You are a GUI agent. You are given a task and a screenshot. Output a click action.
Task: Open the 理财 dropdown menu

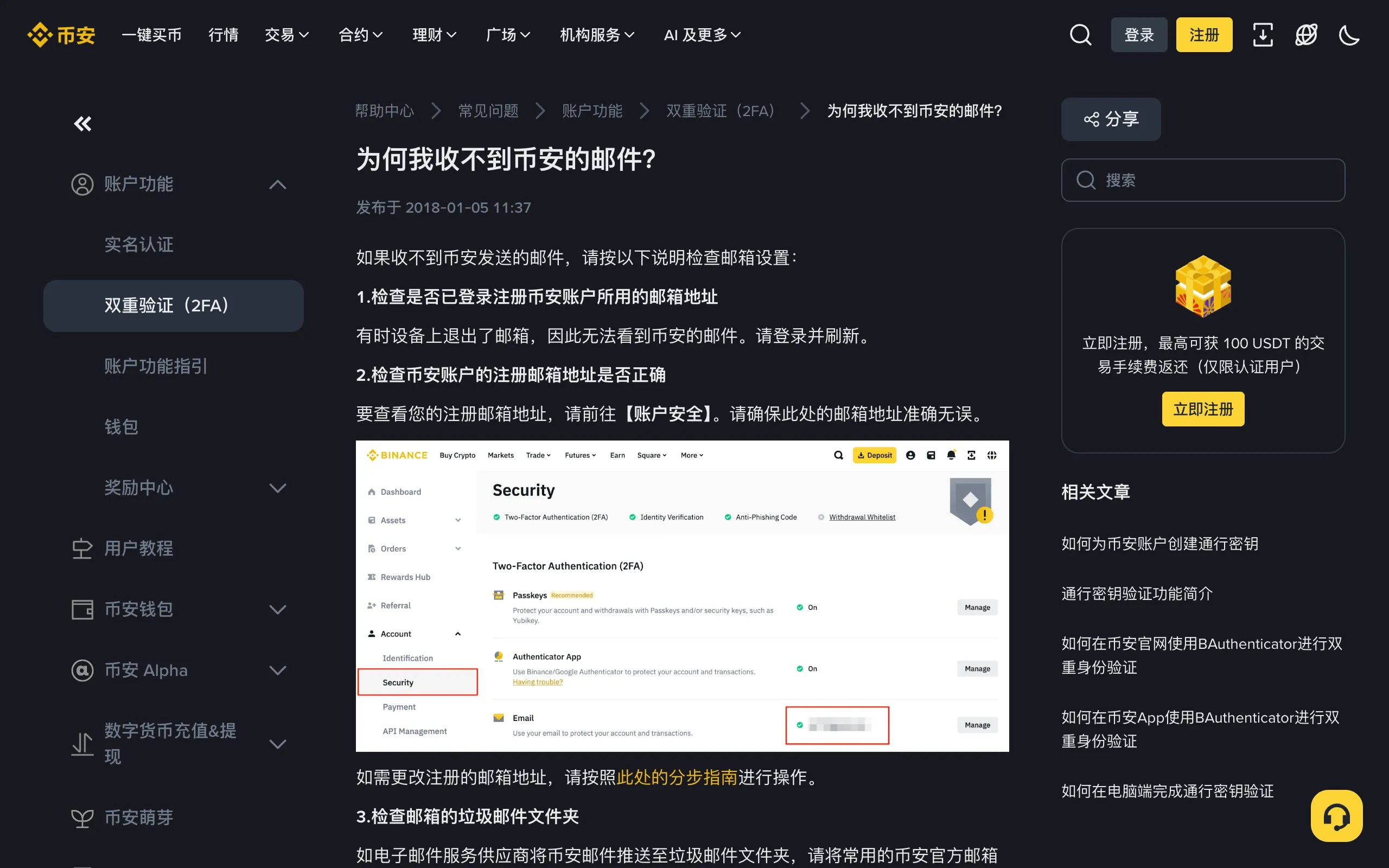point(435,35)
